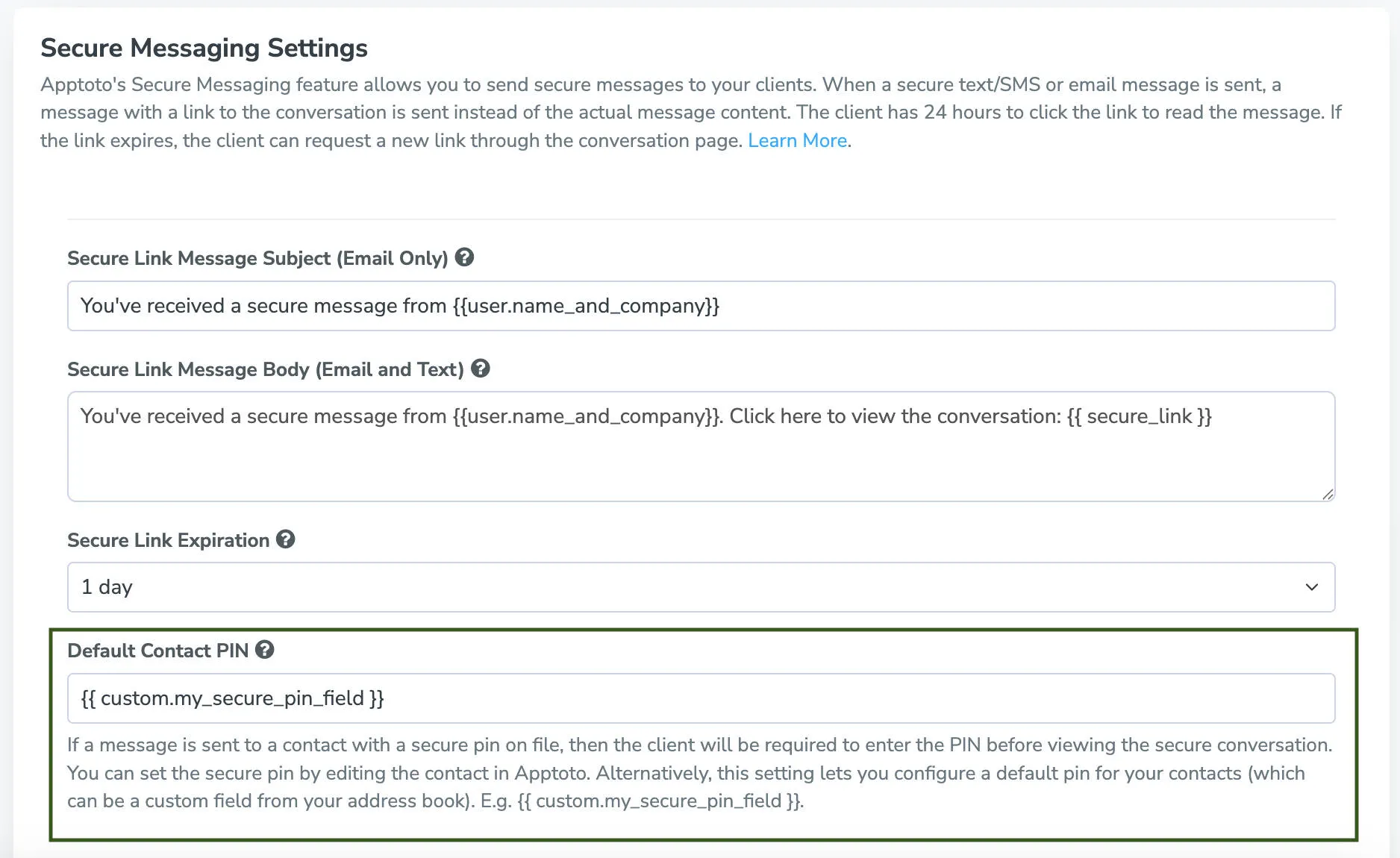The image size is (1400, 858).
Task: Open the Secure Link Expiration dropdown
Action: [x=700, y=587]
